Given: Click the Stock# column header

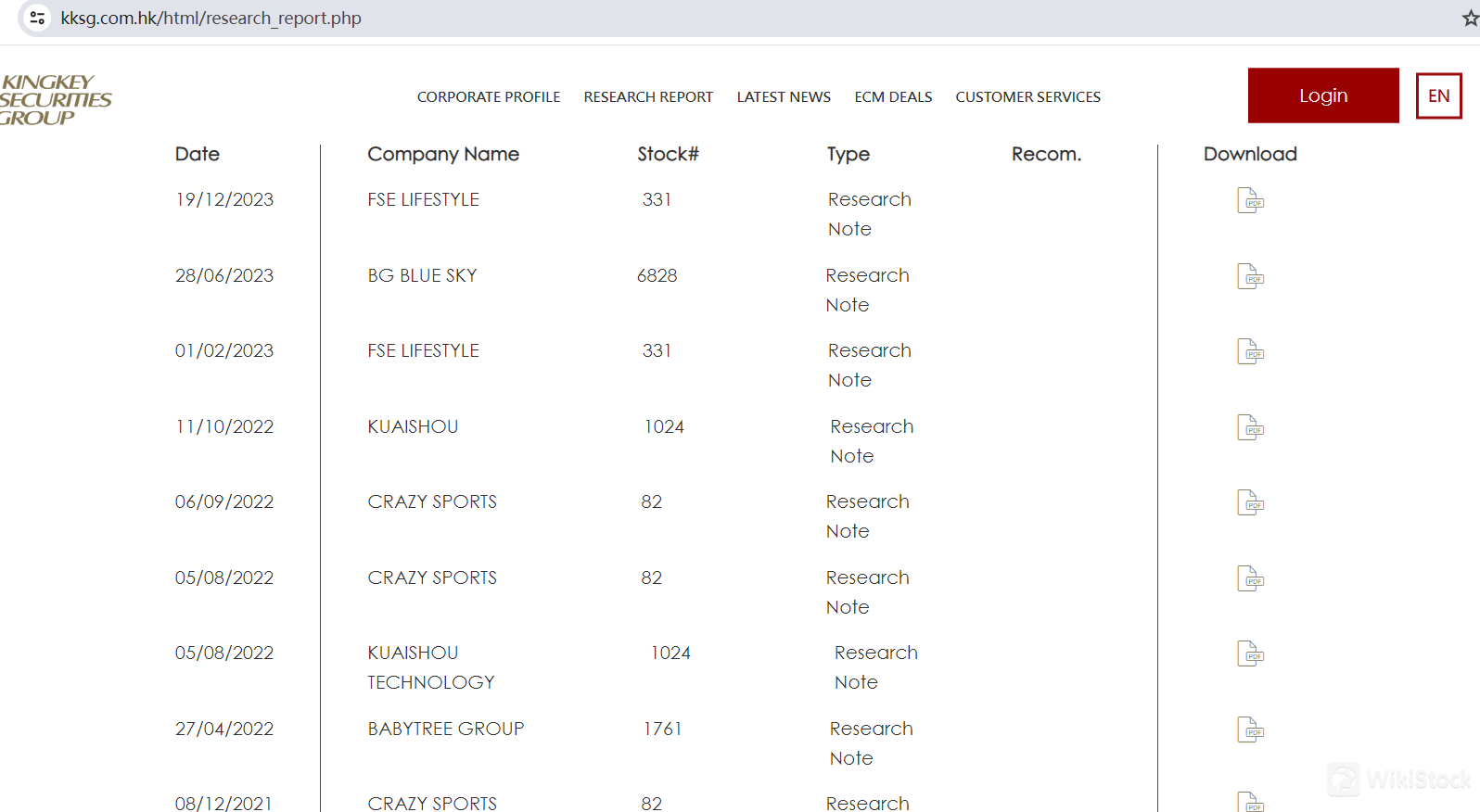Looking at the screenshot, I should pos(668,154).
